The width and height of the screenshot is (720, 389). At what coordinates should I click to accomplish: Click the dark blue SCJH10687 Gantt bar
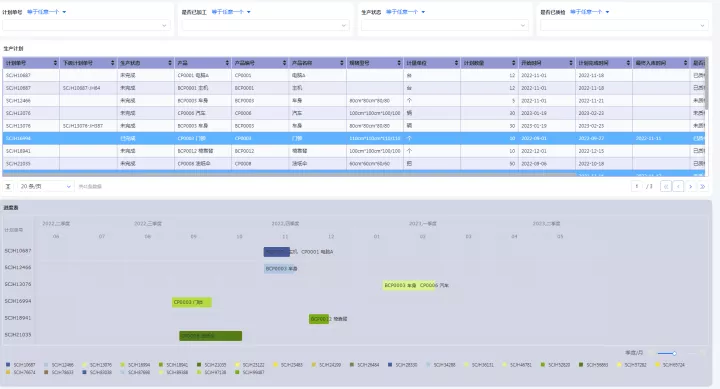click(276, 252)
